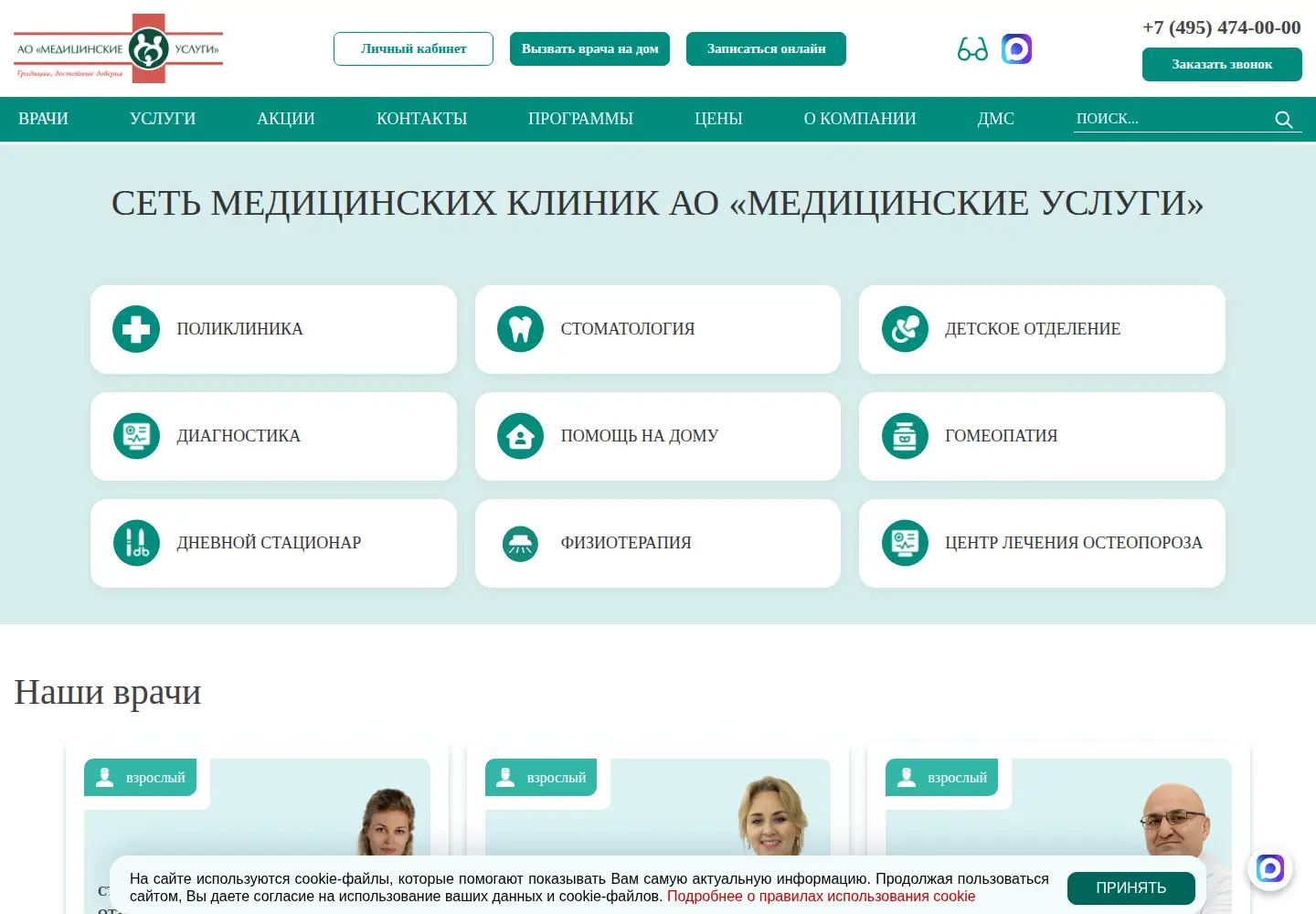Open the О компании menu item
The width and height of the screenshot is (1316, 914).
coord(860,119)
